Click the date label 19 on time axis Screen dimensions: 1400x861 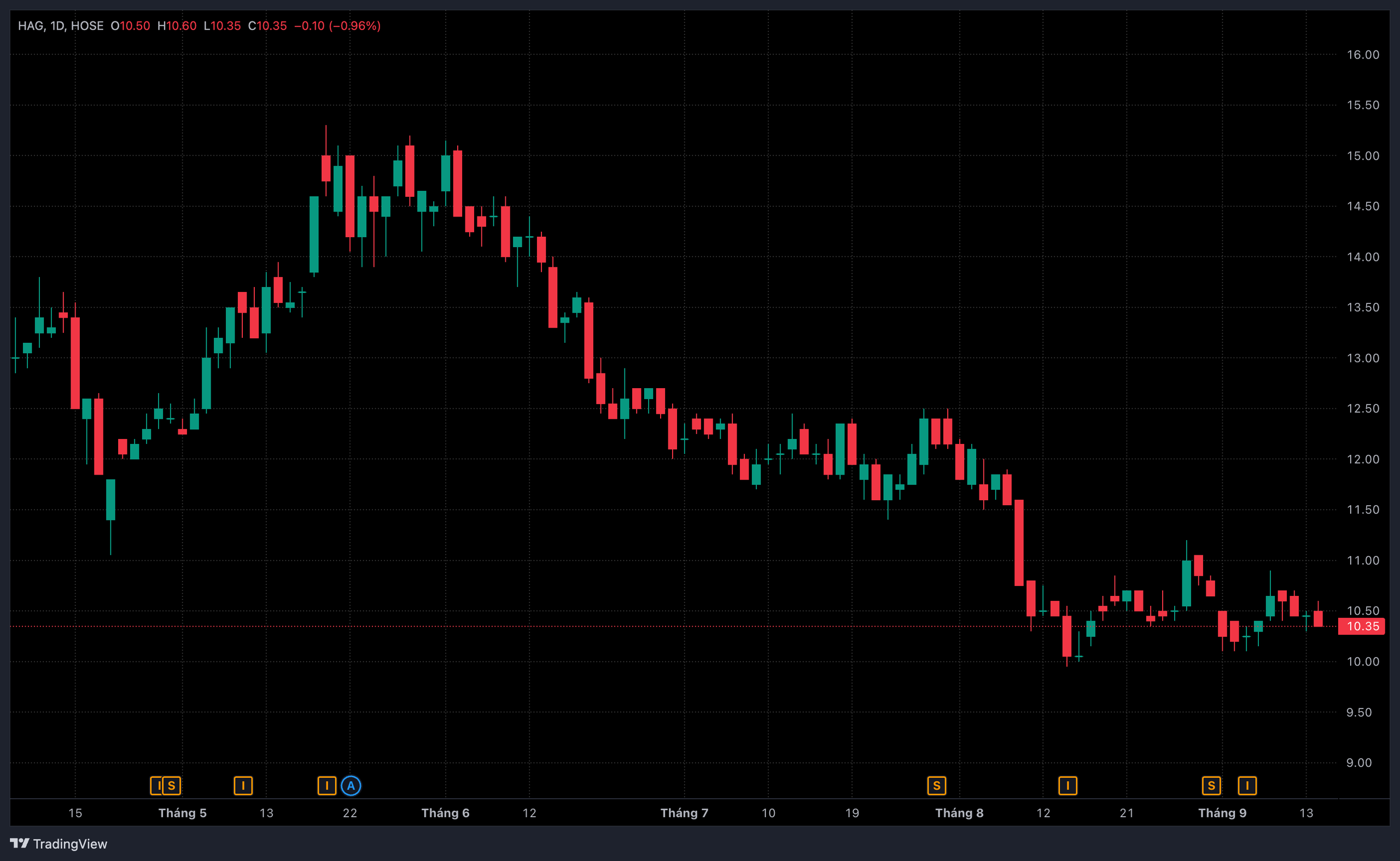[x=852, y=812]
